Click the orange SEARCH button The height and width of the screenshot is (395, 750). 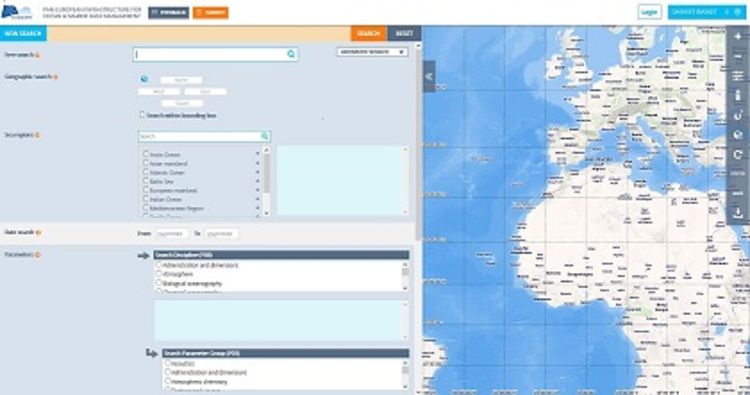[369, 33]
